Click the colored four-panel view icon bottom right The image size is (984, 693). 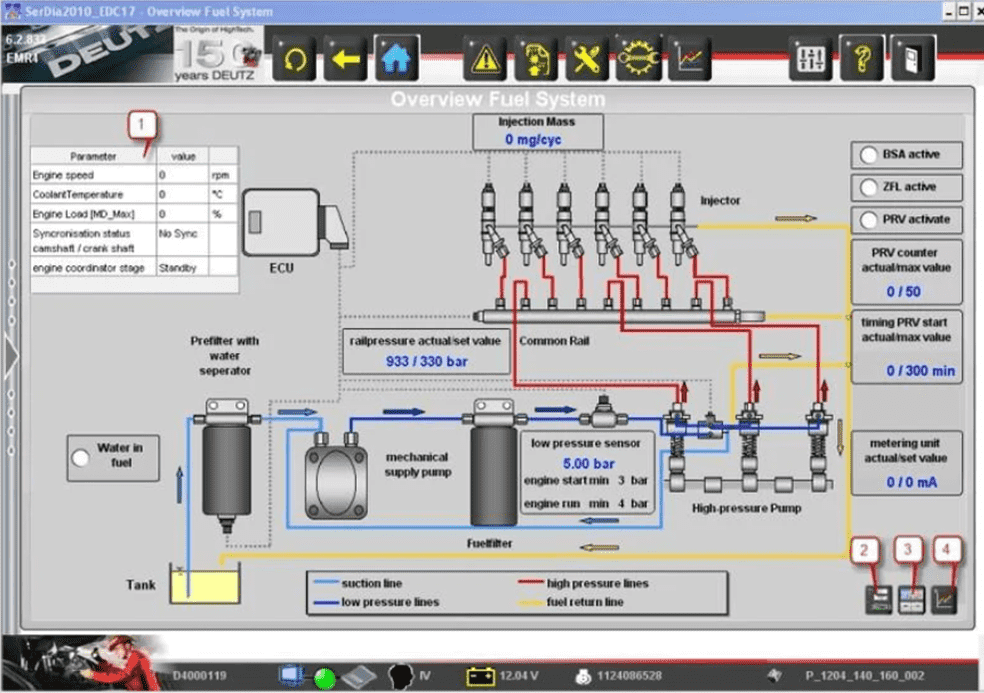(x=911, y=599)
